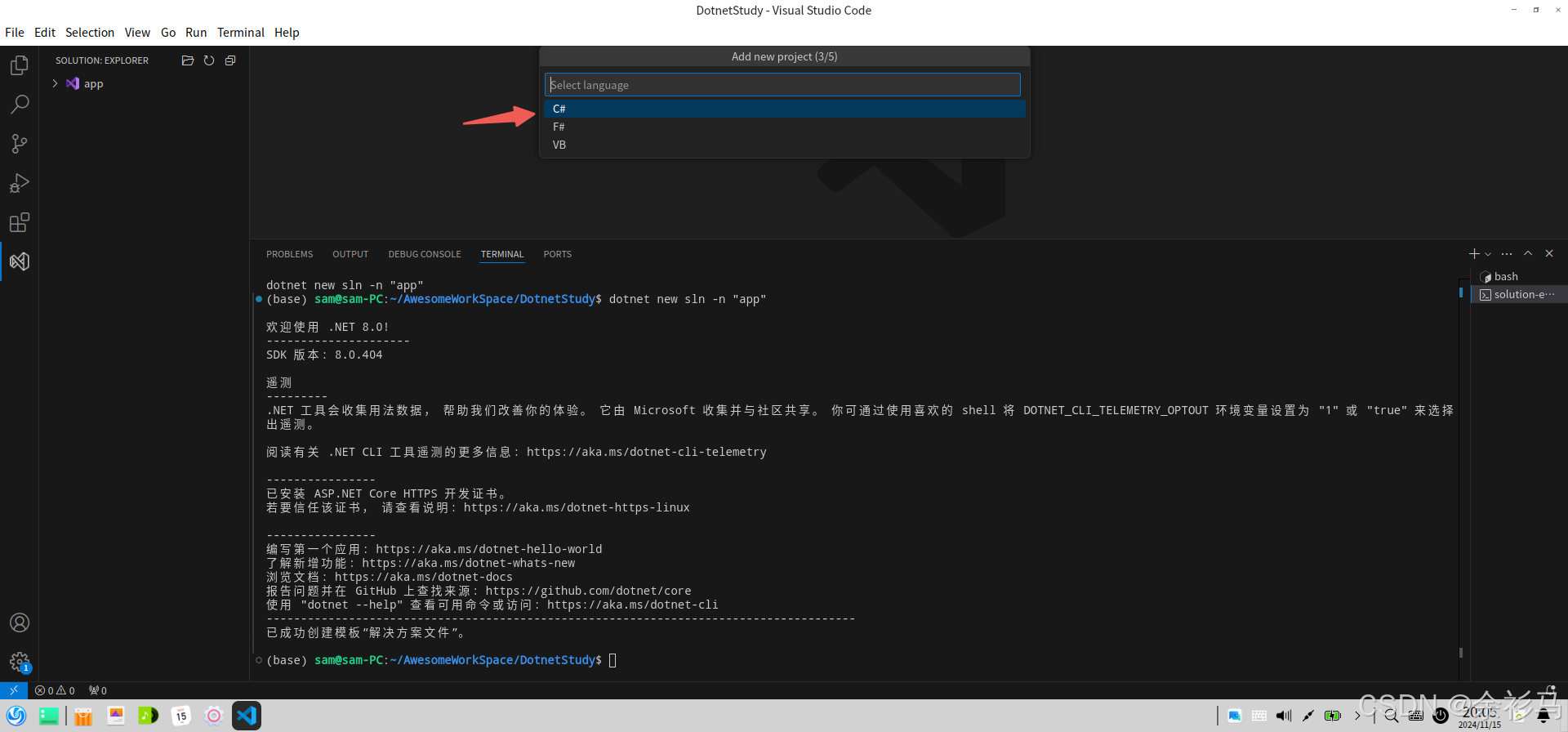
Task: Open the github.com/dotnet/core link
Action: 588,591
